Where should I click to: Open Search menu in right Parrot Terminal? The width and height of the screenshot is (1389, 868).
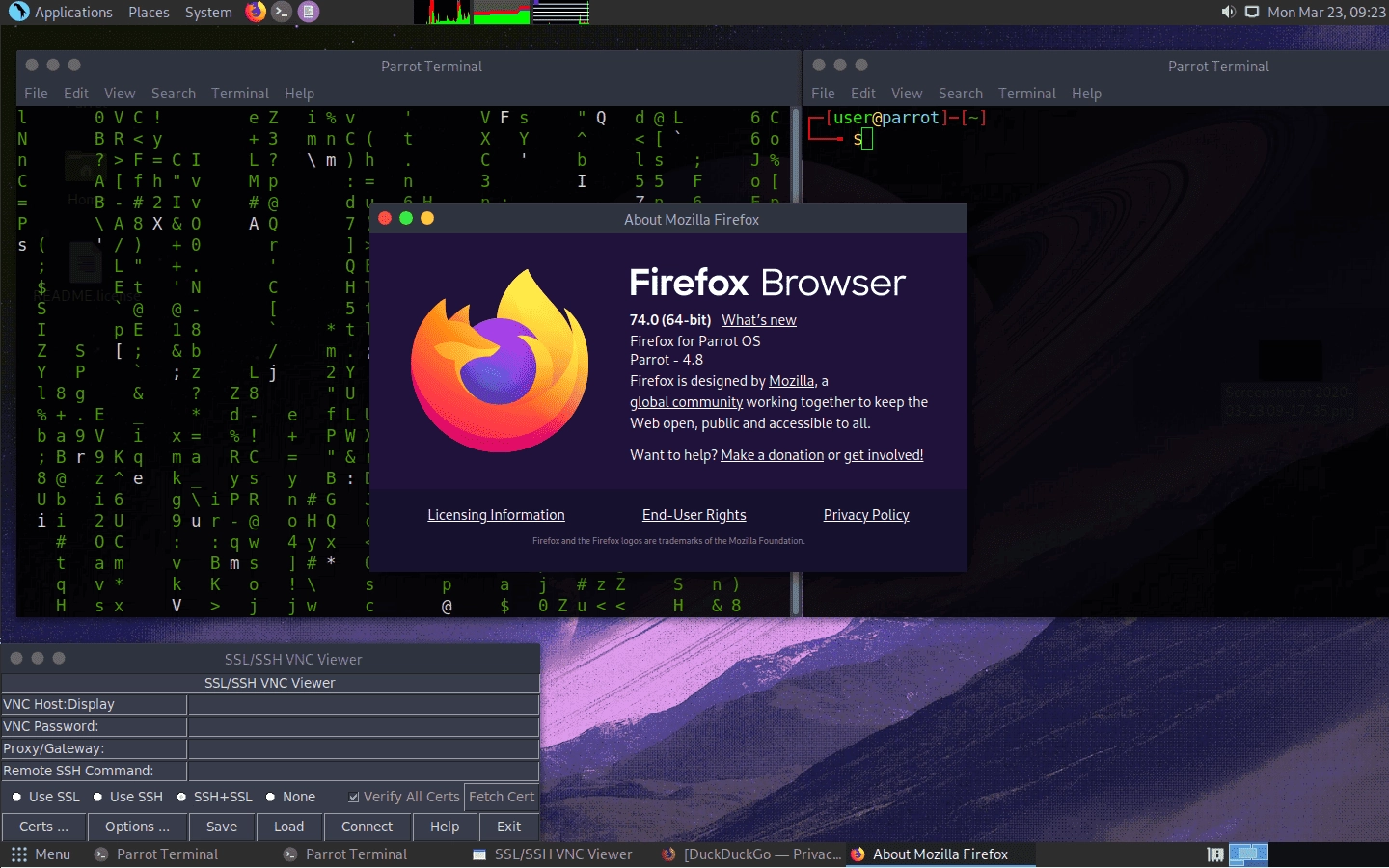pos(961,94)
